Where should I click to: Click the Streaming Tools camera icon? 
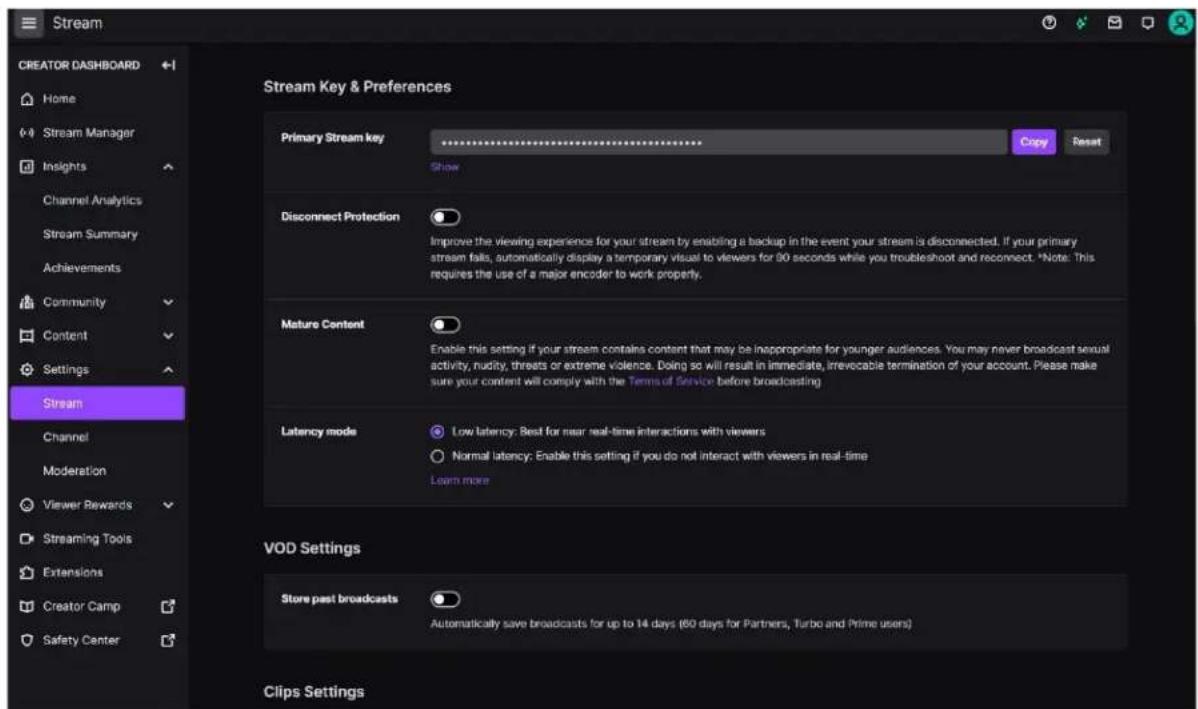(27, 539)
